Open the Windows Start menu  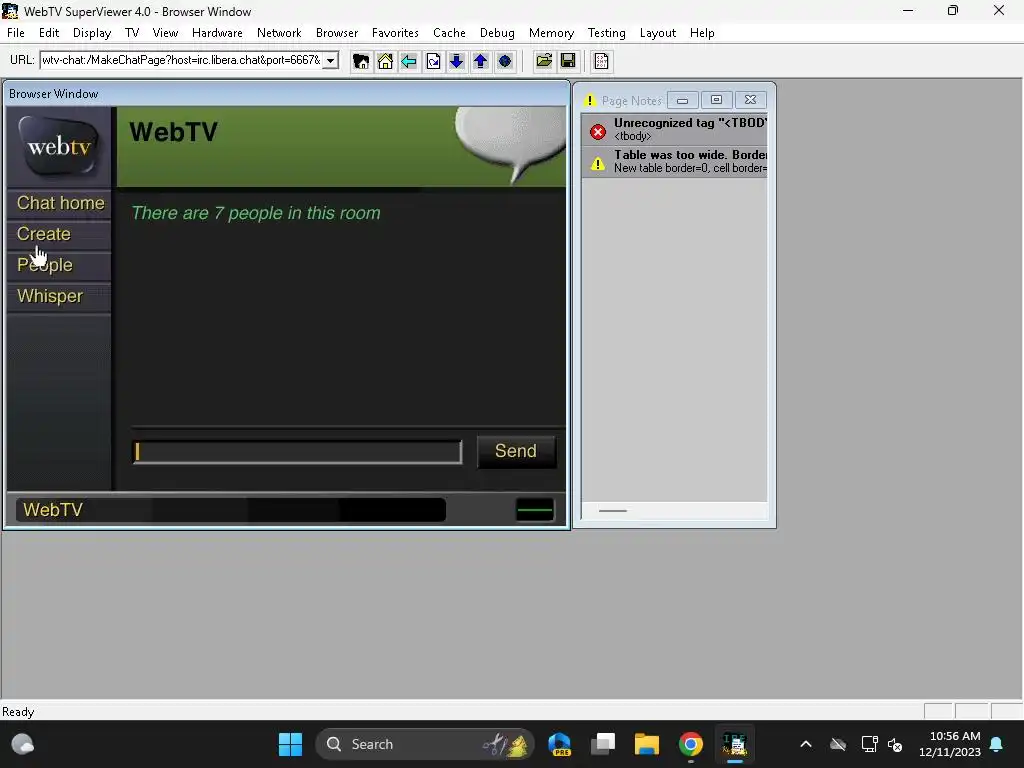pos(290,744)
